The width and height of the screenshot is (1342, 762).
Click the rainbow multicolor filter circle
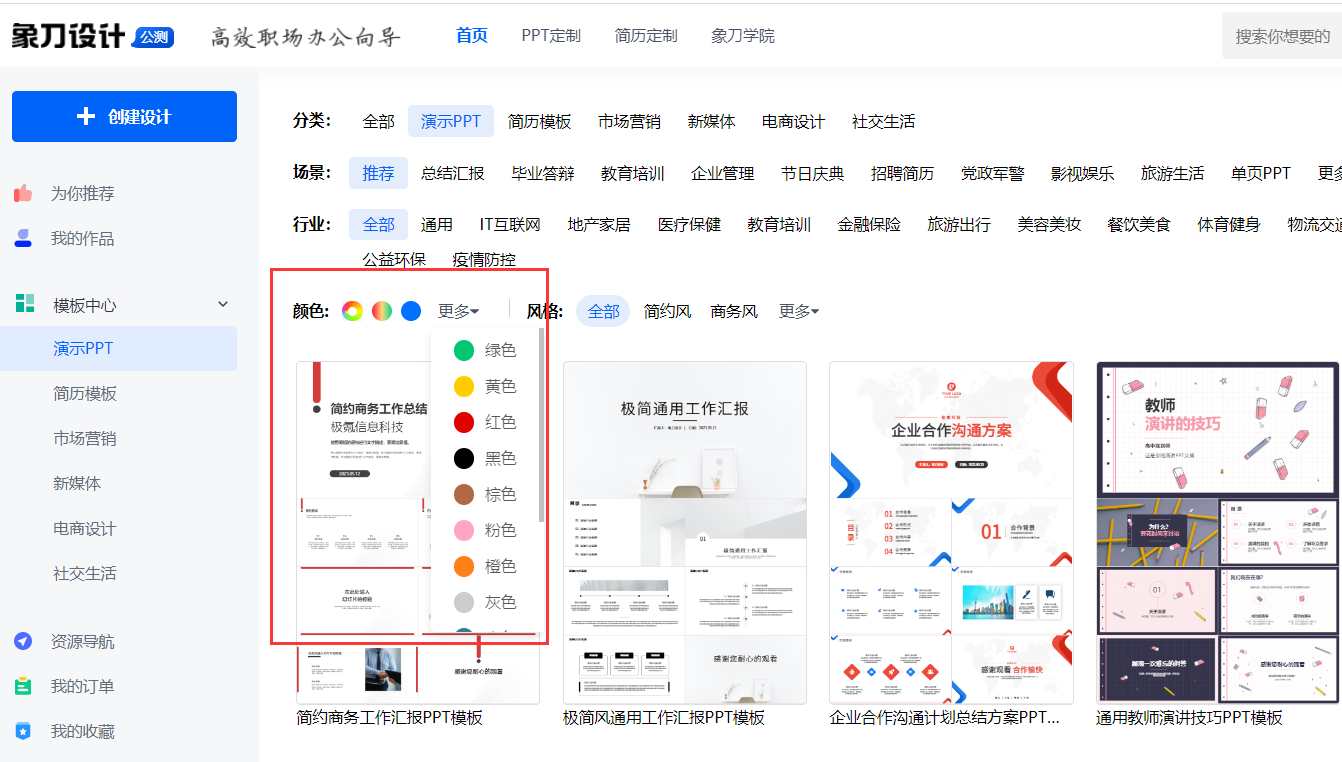[351, 311]
